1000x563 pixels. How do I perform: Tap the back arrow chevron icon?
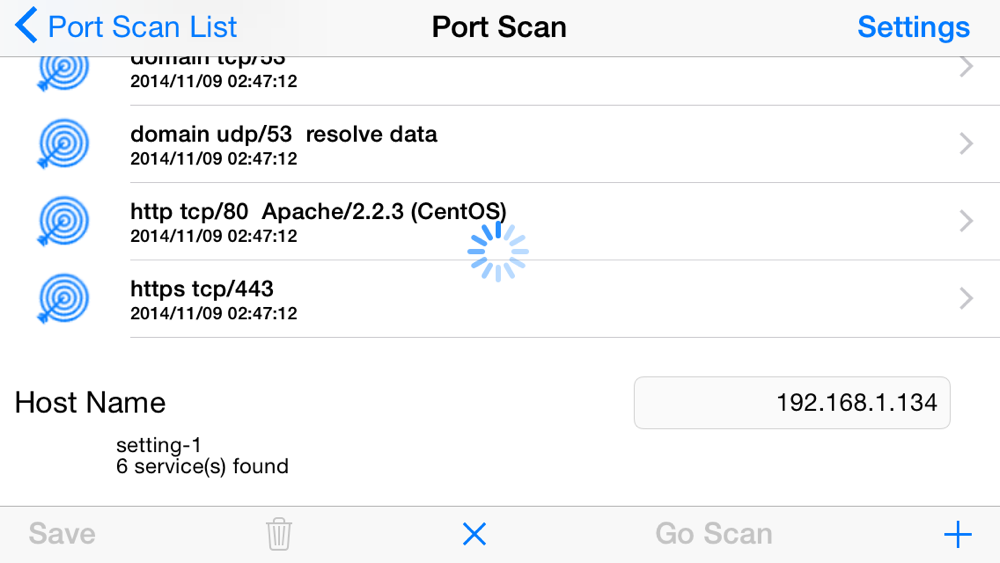[x=27, y=26]
